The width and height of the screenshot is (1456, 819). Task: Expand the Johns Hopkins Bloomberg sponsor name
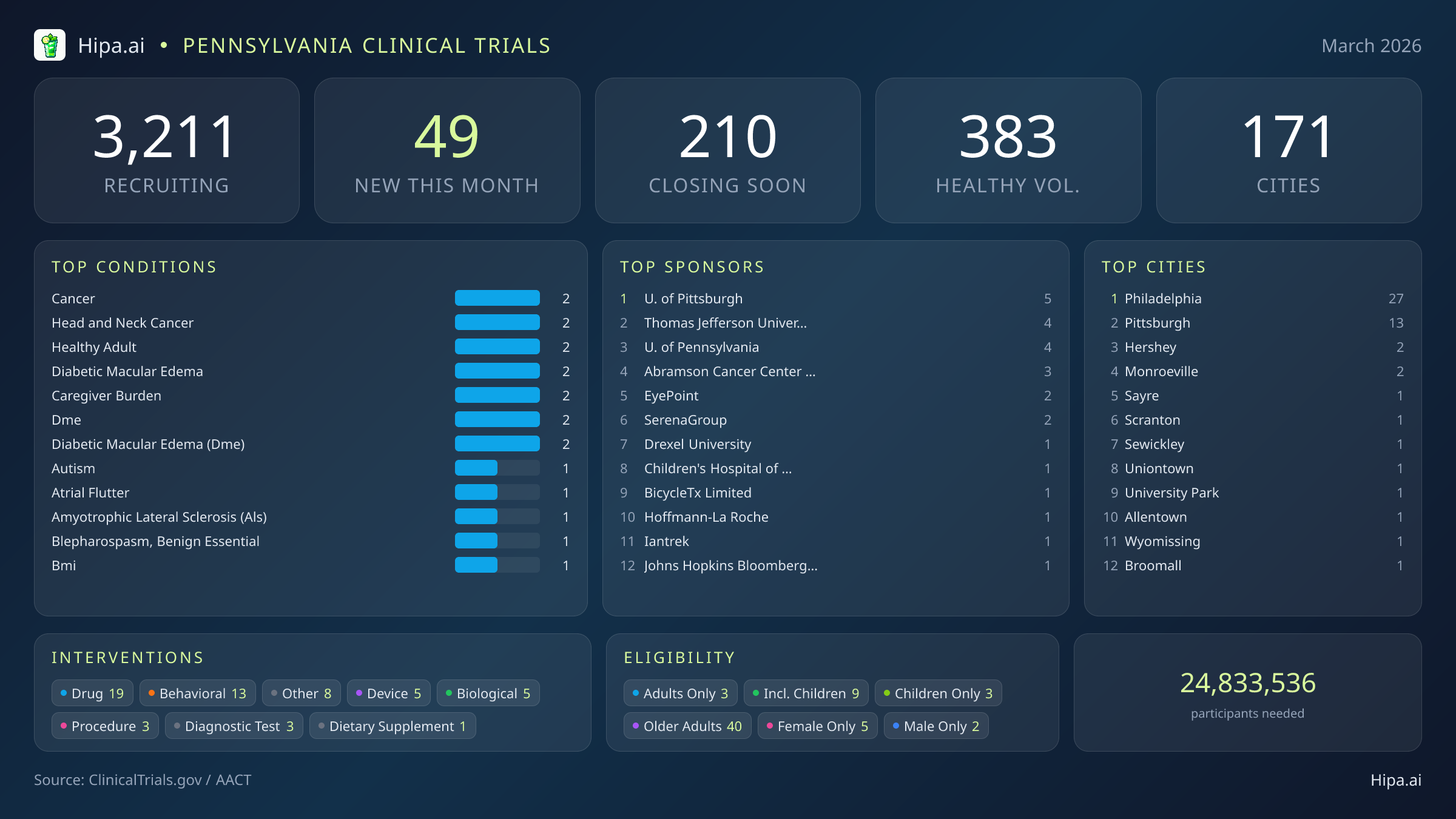tap(730, 565)
